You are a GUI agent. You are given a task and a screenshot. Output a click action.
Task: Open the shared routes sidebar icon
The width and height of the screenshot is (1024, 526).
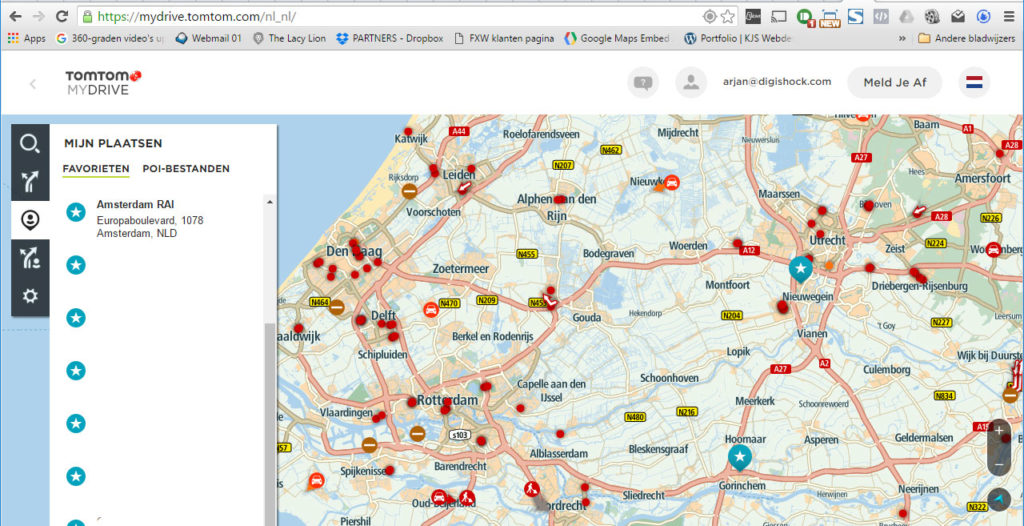30,258
